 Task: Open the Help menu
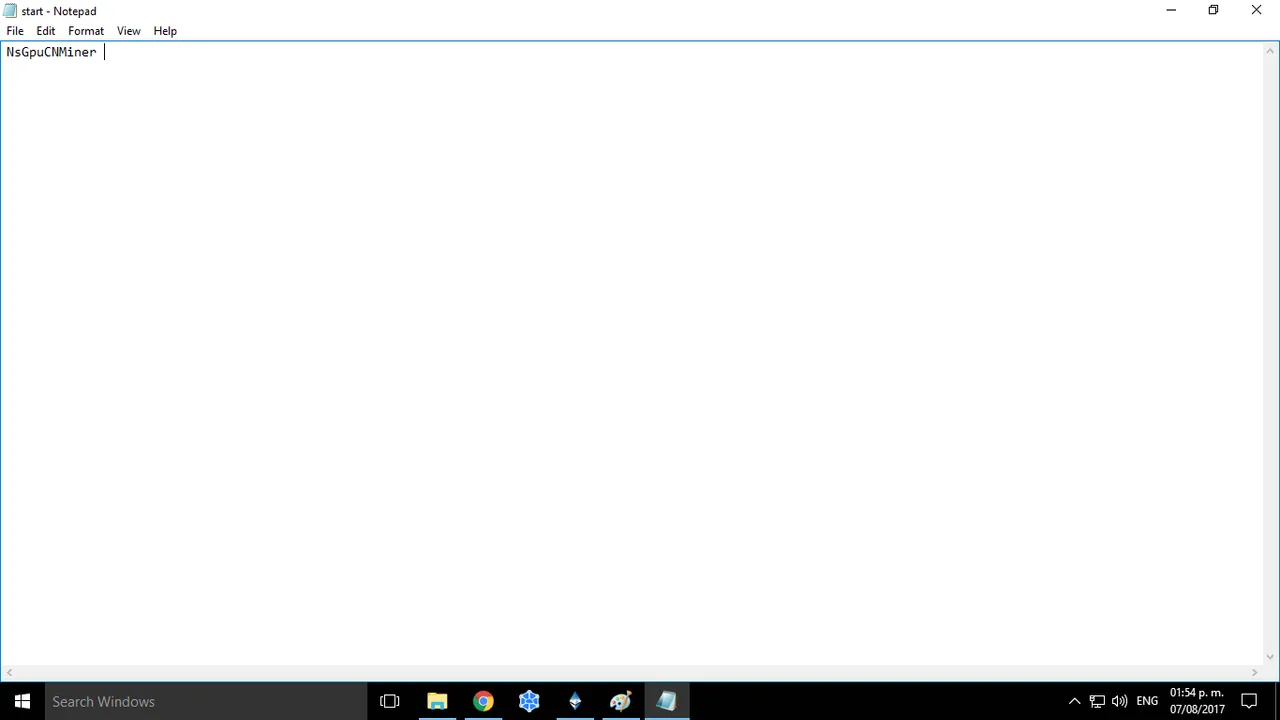[165, 31]
